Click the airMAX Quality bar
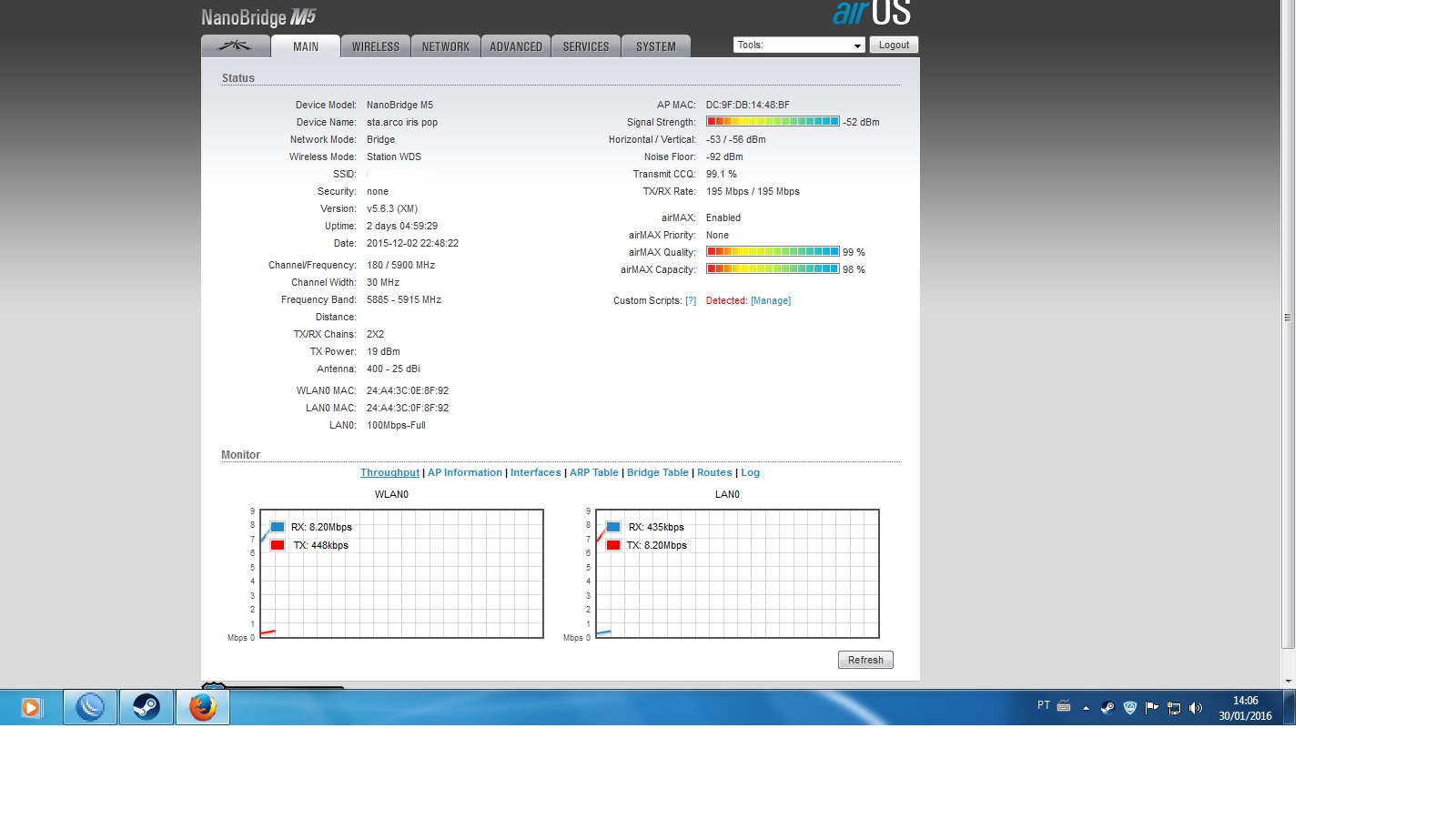The image size is (1456, 819). [x=773, y=252]
